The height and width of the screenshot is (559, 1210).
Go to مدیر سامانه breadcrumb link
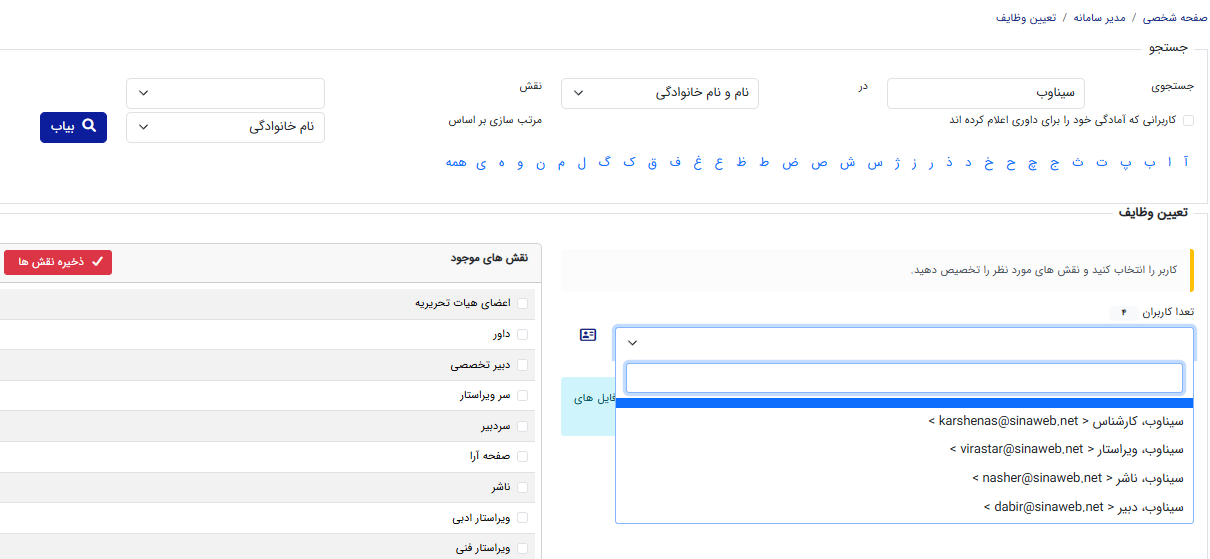coord(1098,18)
